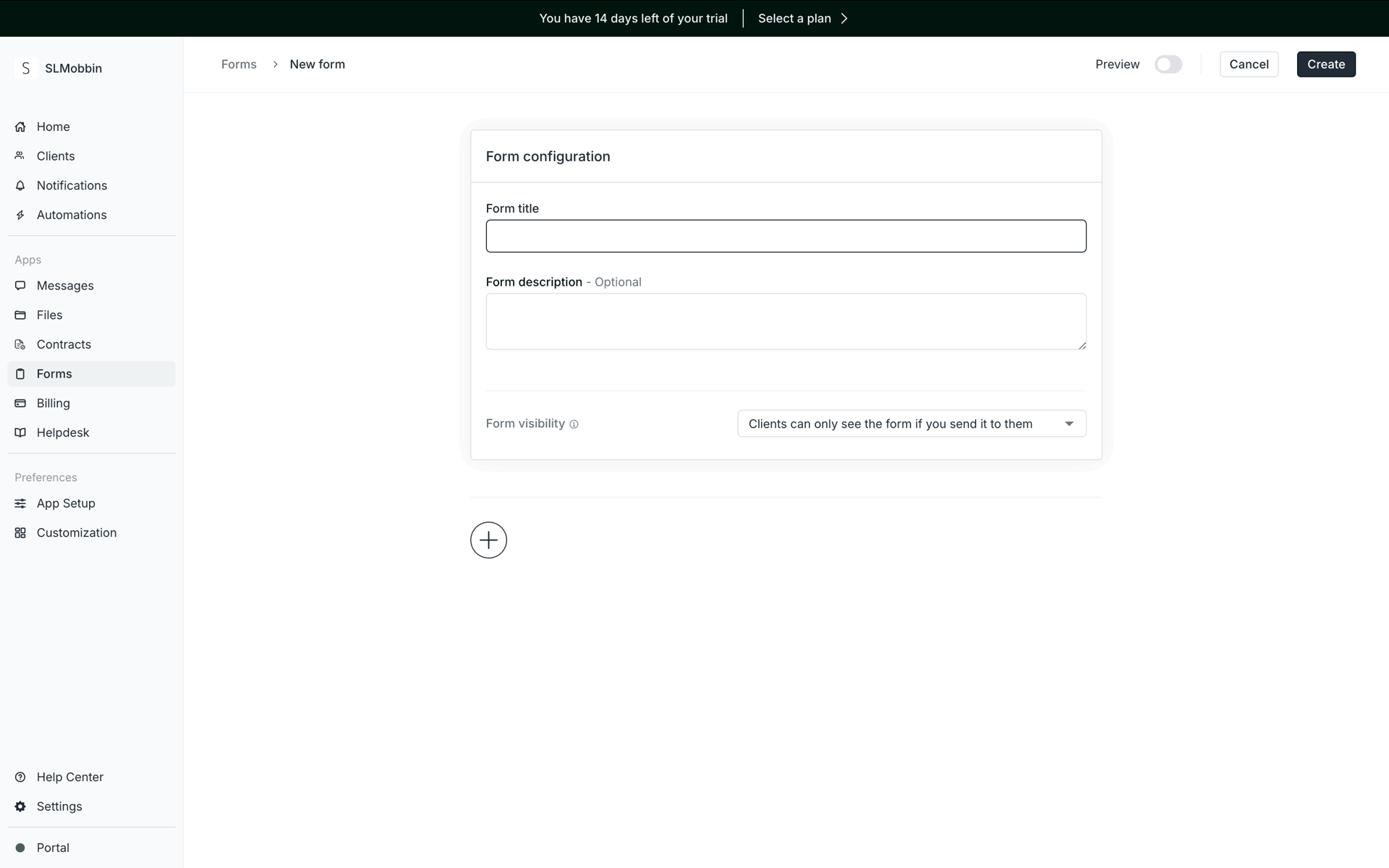Click the Form title input field
This screenshot has height=868, width=1389.
786,236
